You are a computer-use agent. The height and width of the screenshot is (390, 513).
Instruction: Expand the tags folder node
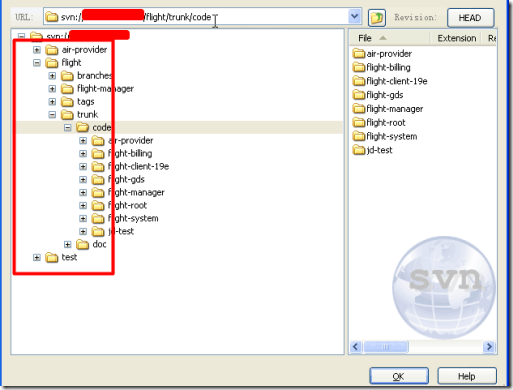point(52,102)
